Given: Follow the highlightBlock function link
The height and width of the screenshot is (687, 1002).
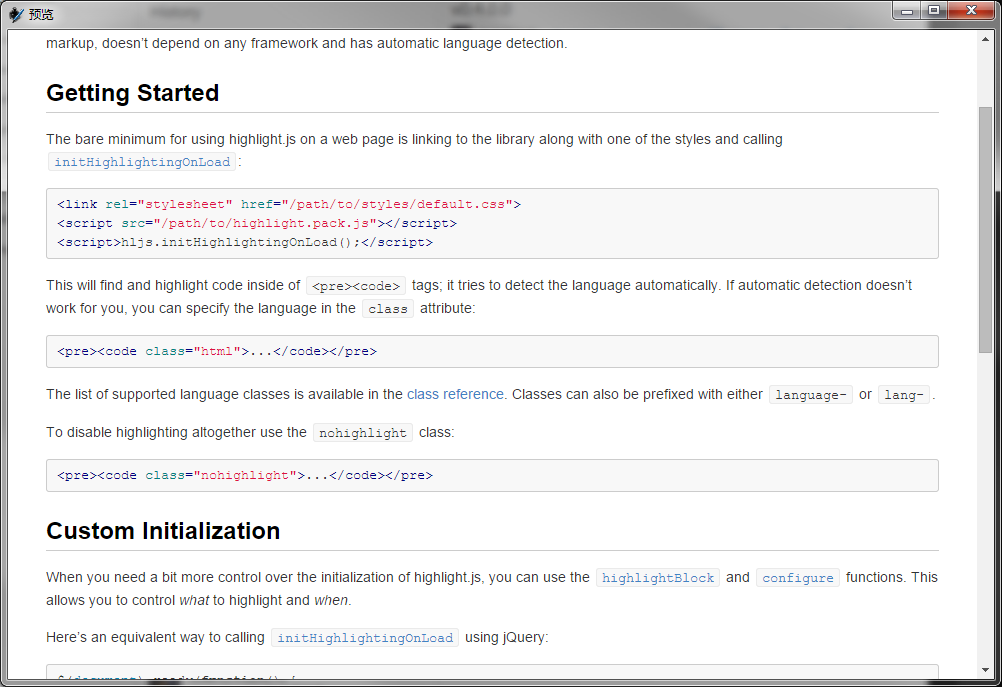Looking at the screenshot, I should click(658, 578).
